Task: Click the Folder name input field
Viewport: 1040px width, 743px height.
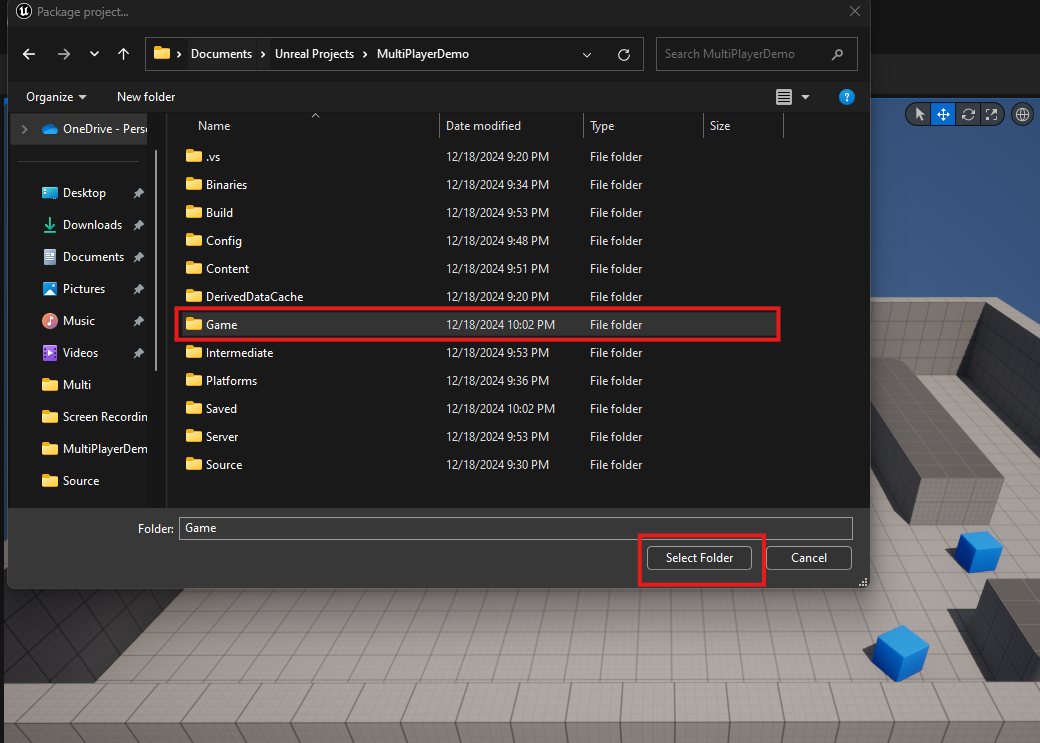Action: [x=515, y=528]
